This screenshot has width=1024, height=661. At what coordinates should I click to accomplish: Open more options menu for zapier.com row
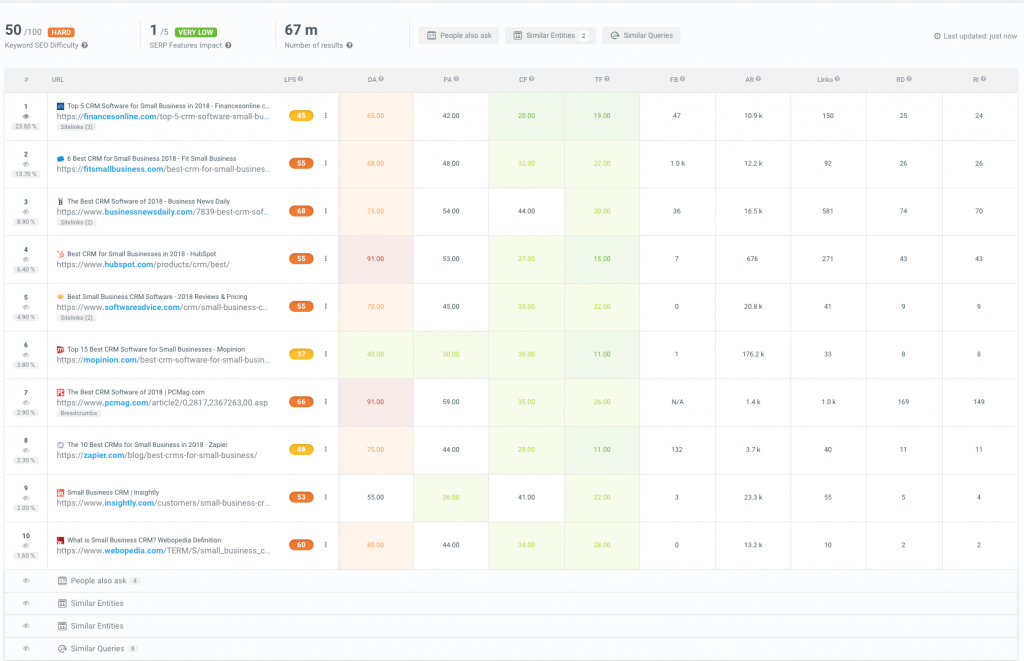pyautogui.click(x=325, y=449)
